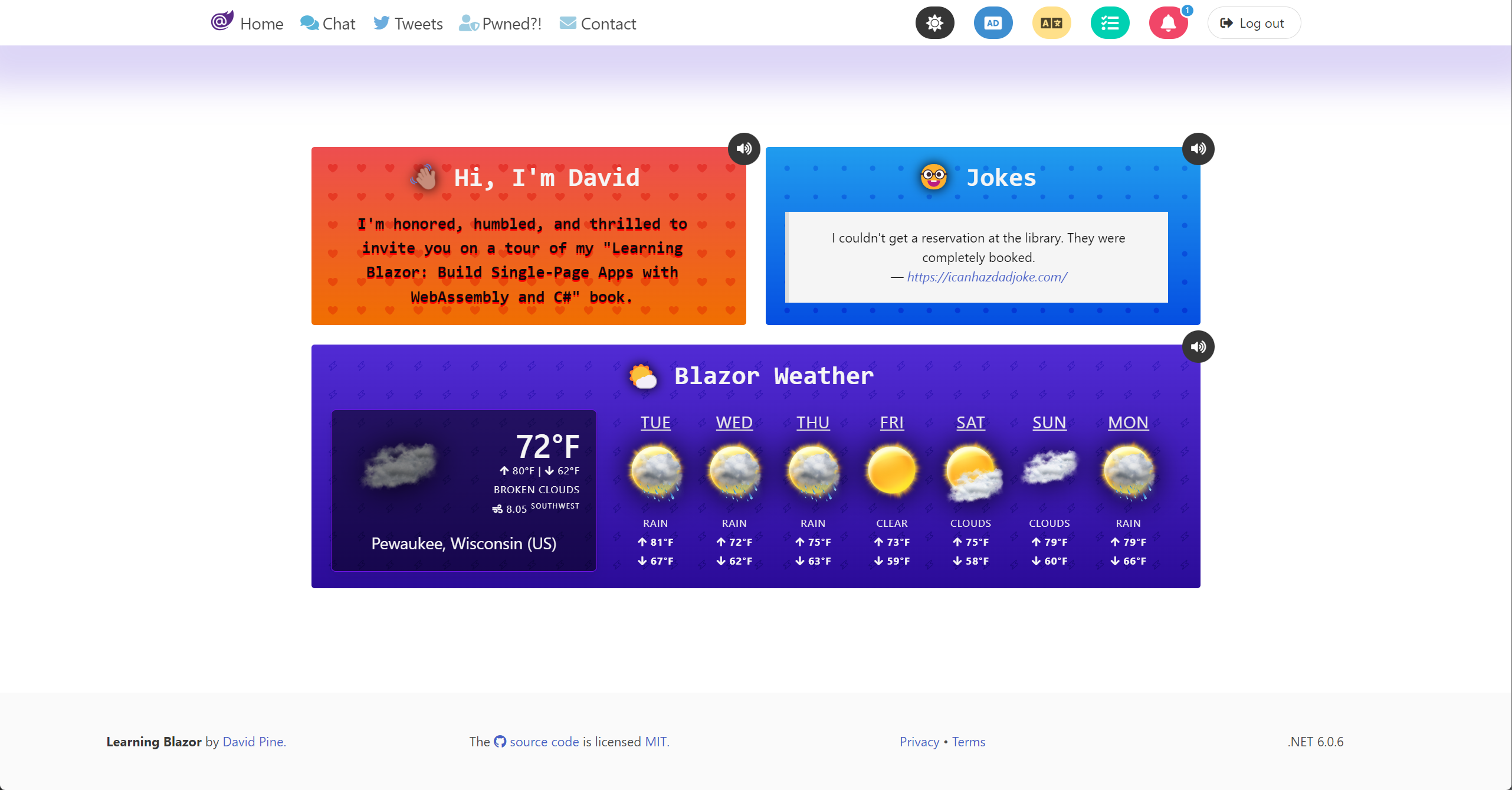Click Log out button

[x=1253, y=23]
